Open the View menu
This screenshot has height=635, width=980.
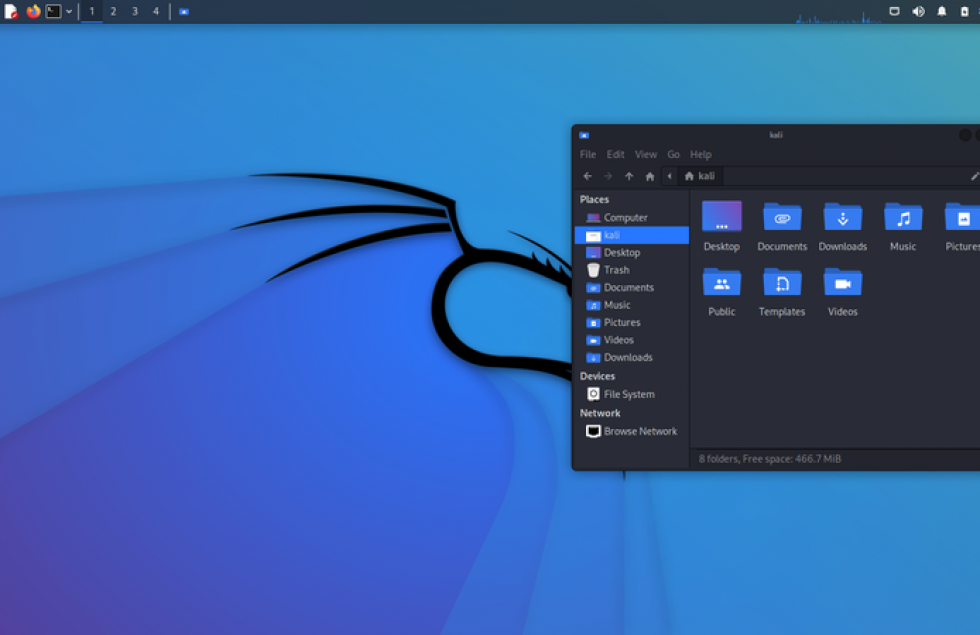[646, 154]
